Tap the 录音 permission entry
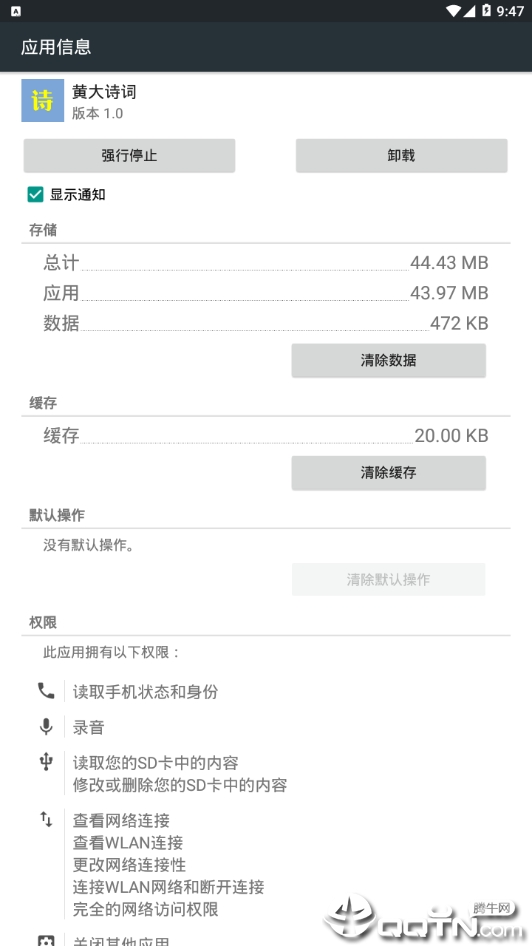Image resolution: width=532 pixels, height=946 pixels. (x=89, y=728)
